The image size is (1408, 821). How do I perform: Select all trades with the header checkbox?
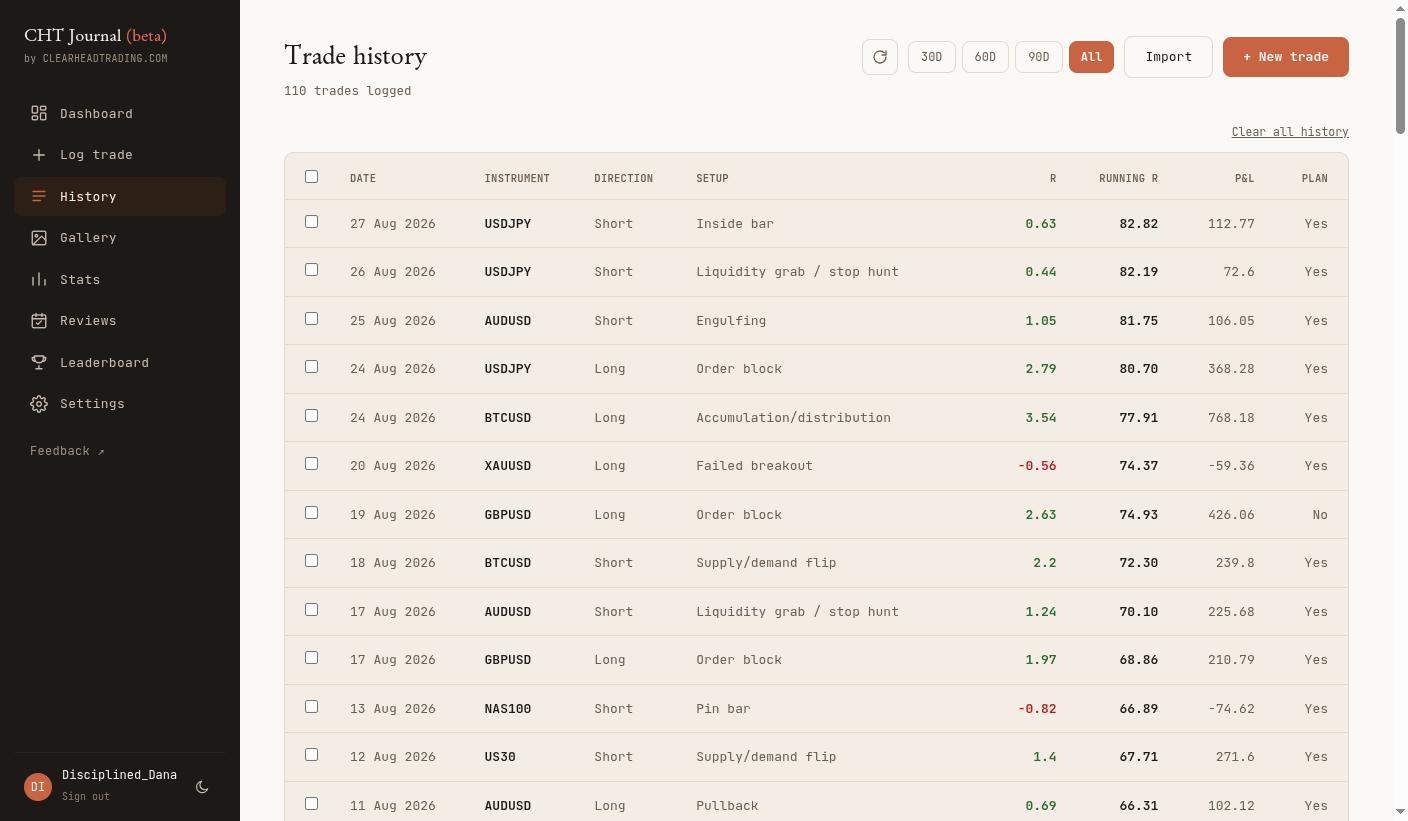tap(311, 177)
